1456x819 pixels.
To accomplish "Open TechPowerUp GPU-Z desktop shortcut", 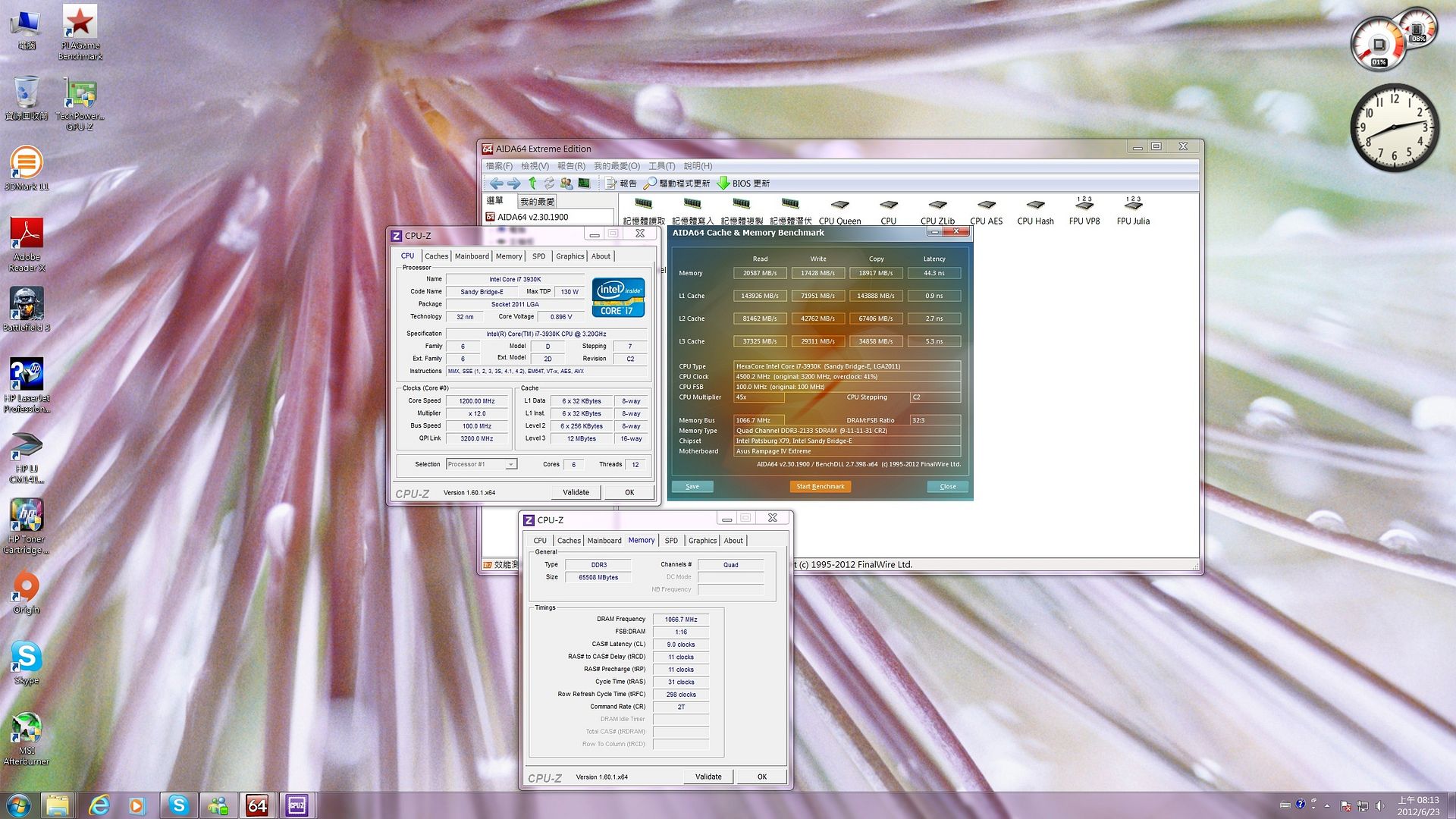I will pyautogui.click(x=80, y=104).
